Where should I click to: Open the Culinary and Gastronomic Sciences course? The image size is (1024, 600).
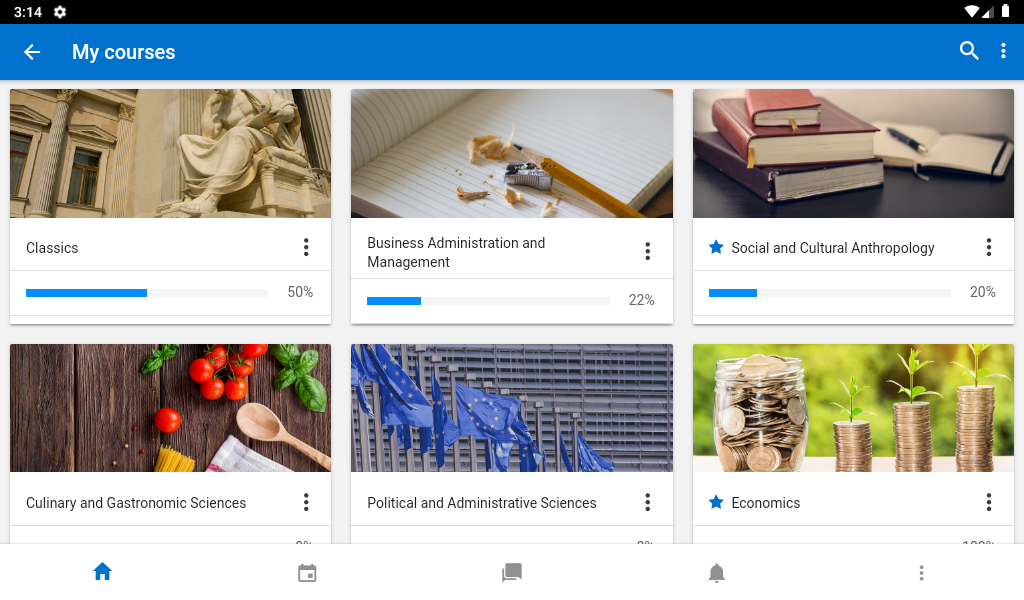click(x=136, y=503)
